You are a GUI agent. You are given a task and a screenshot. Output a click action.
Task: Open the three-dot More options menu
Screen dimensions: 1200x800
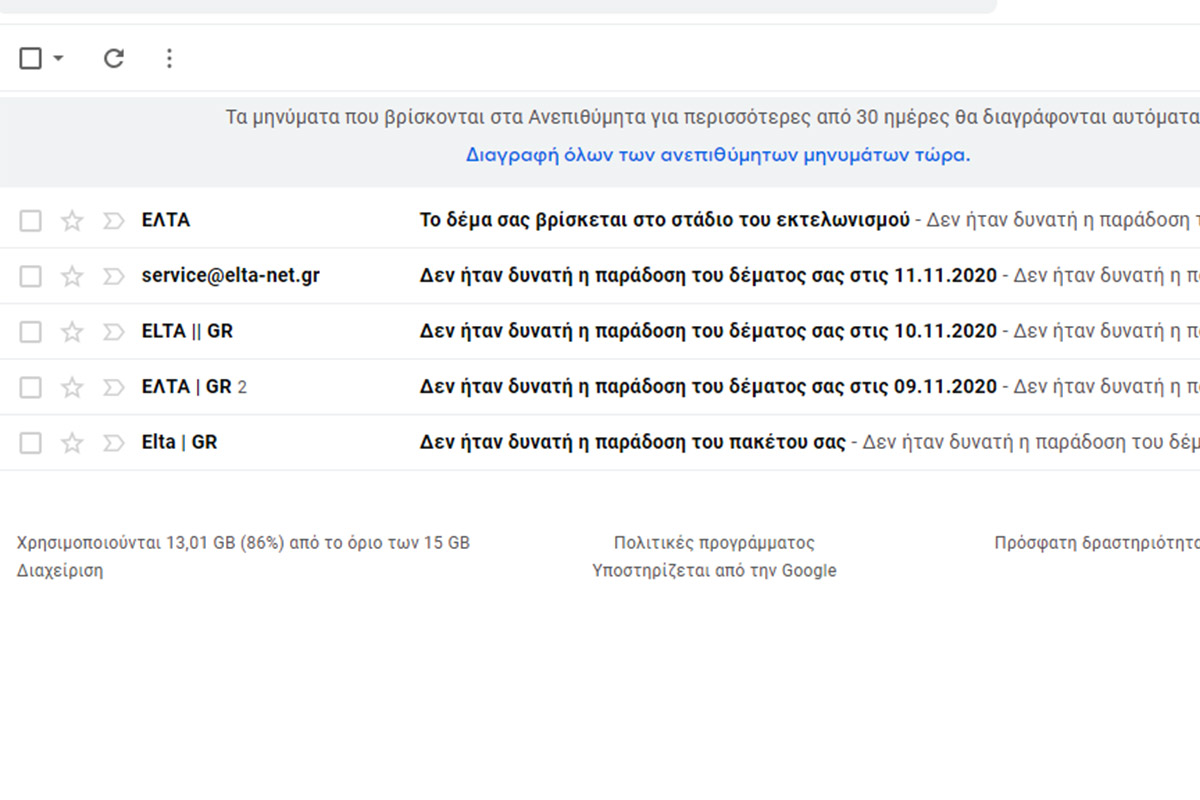[x=169, y=59]
